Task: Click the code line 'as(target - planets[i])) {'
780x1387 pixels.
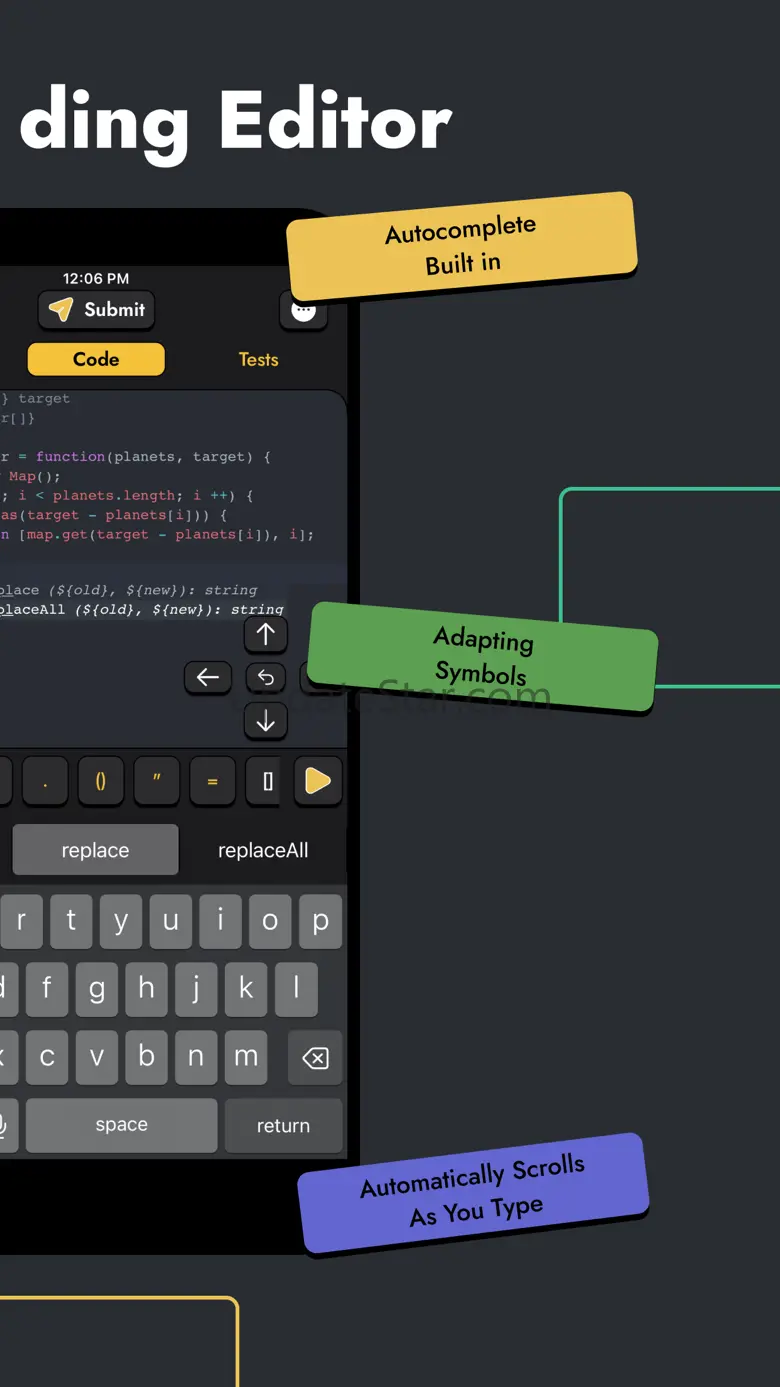Action: 114,515
